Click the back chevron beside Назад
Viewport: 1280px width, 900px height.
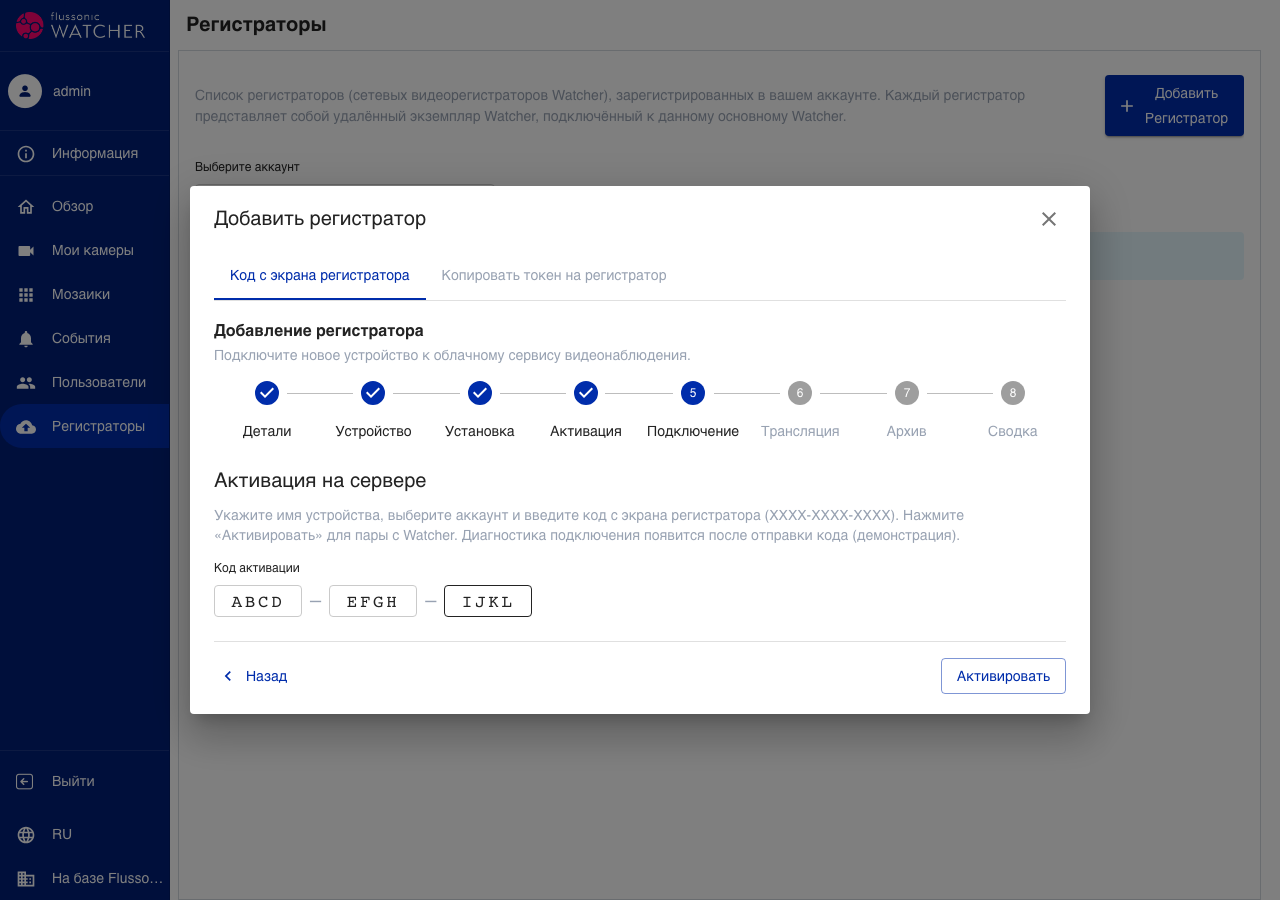[228, 676]
